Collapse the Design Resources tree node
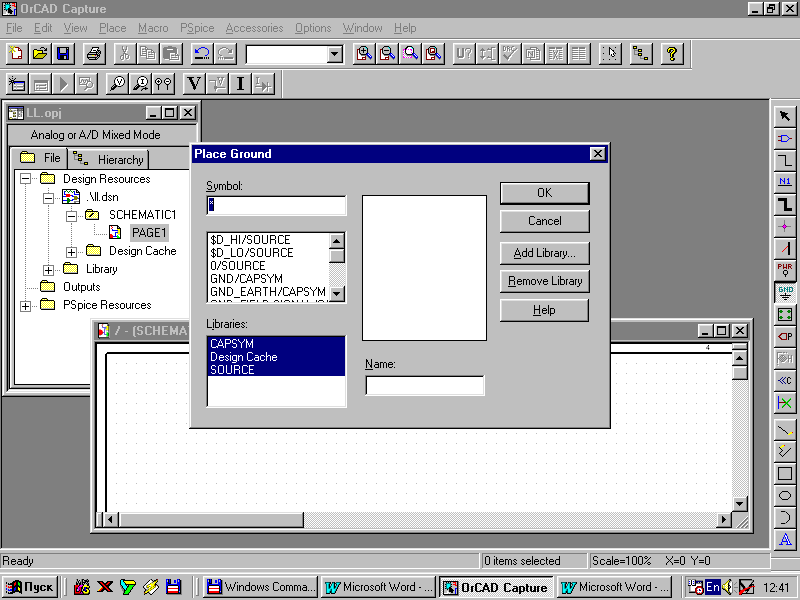The image size is (800, 600). pos(25,179)
